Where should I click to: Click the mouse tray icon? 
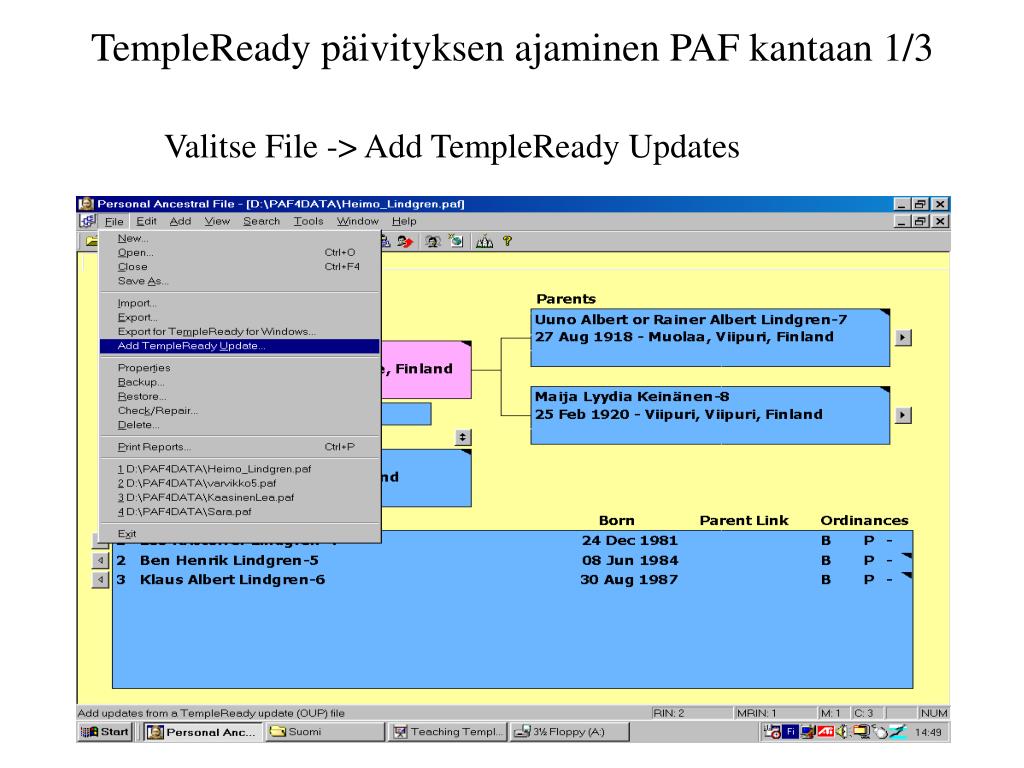click(879, 732)
